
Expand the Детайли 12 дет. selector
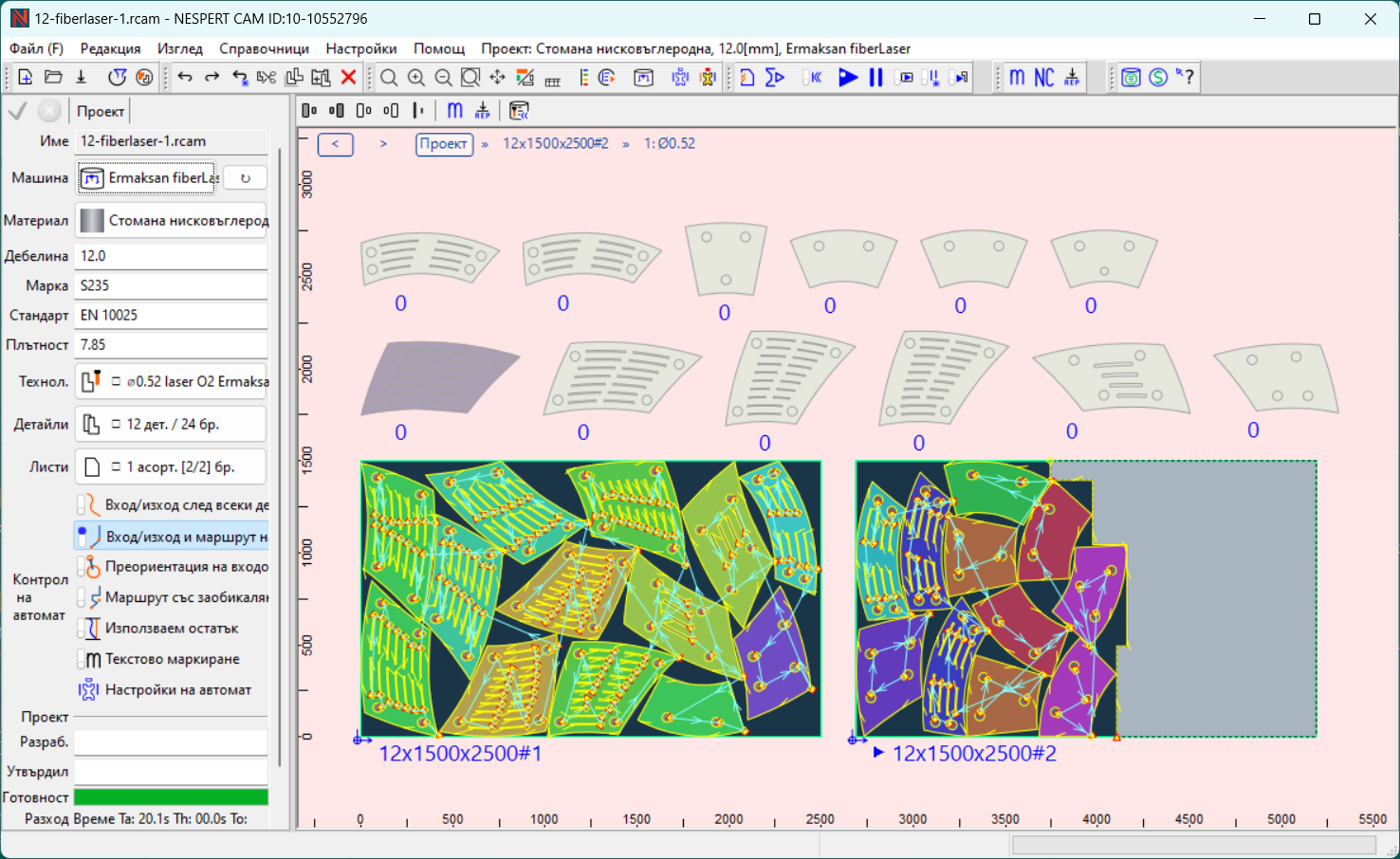[172, 425]
